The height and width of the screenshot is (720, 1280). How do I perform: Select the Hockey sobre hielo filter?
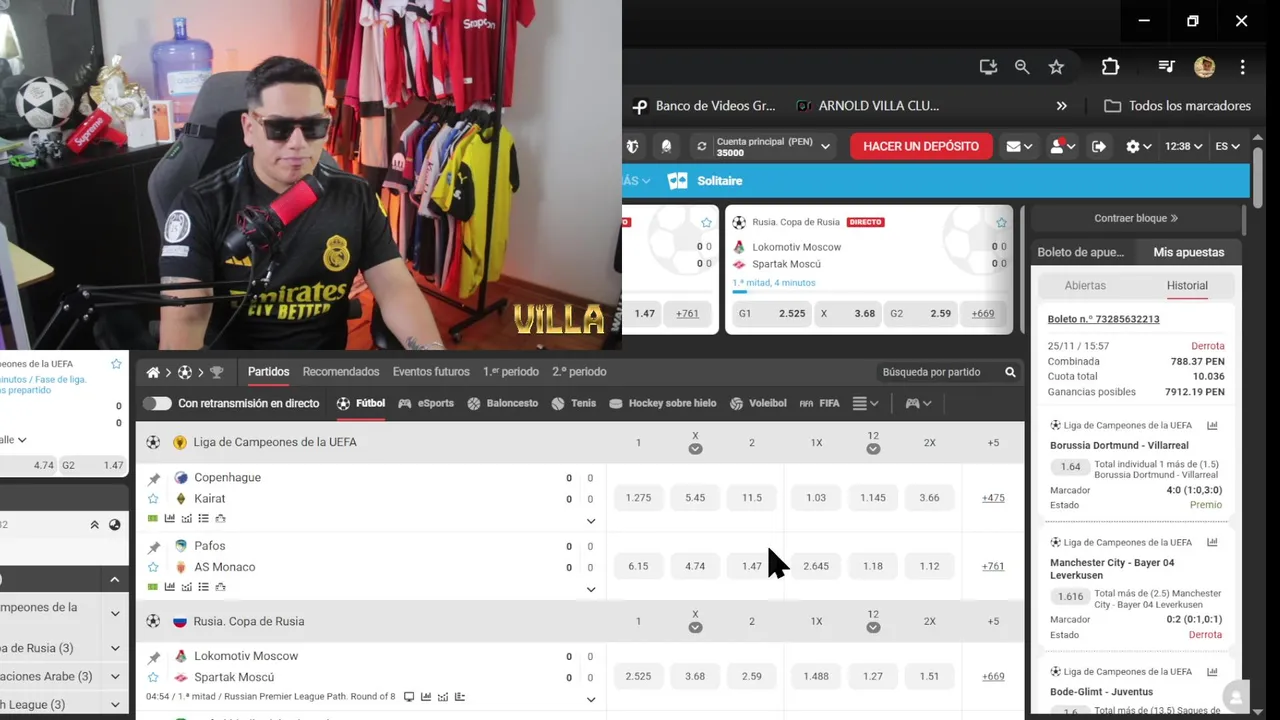click(x=662, y=404)
